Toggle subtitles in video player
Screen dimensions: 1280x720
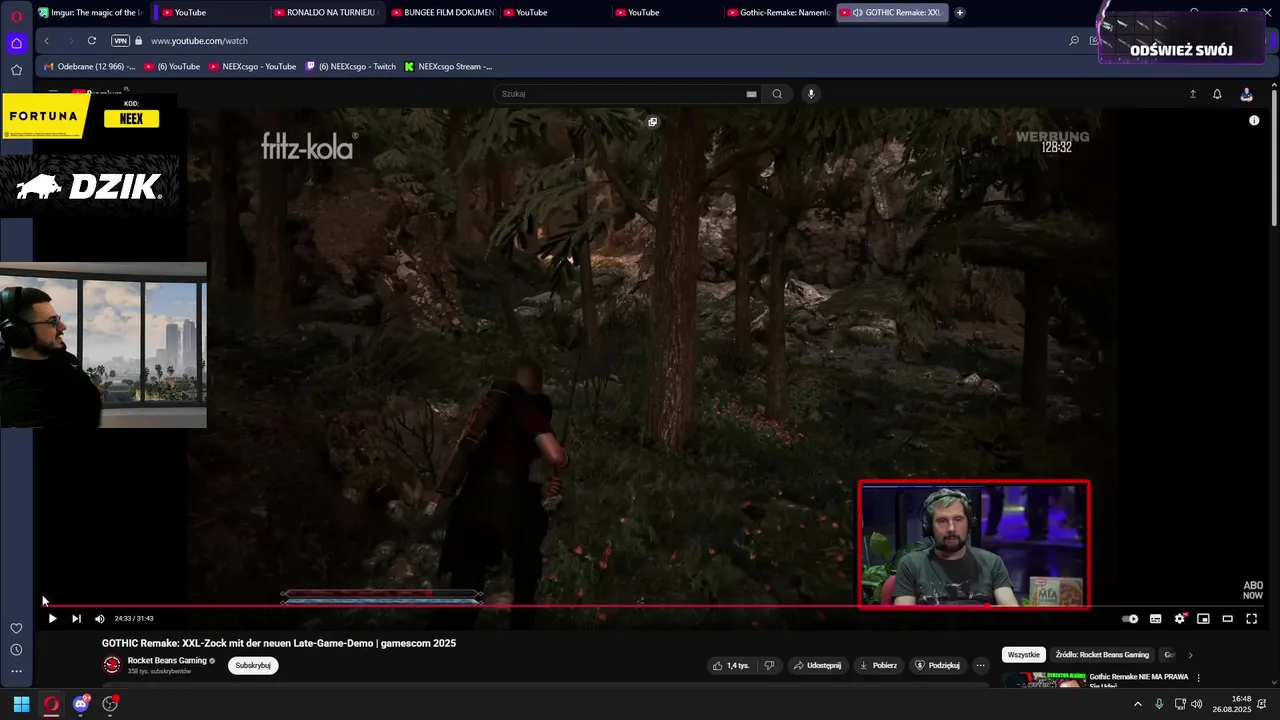(x=1155, y=619)
